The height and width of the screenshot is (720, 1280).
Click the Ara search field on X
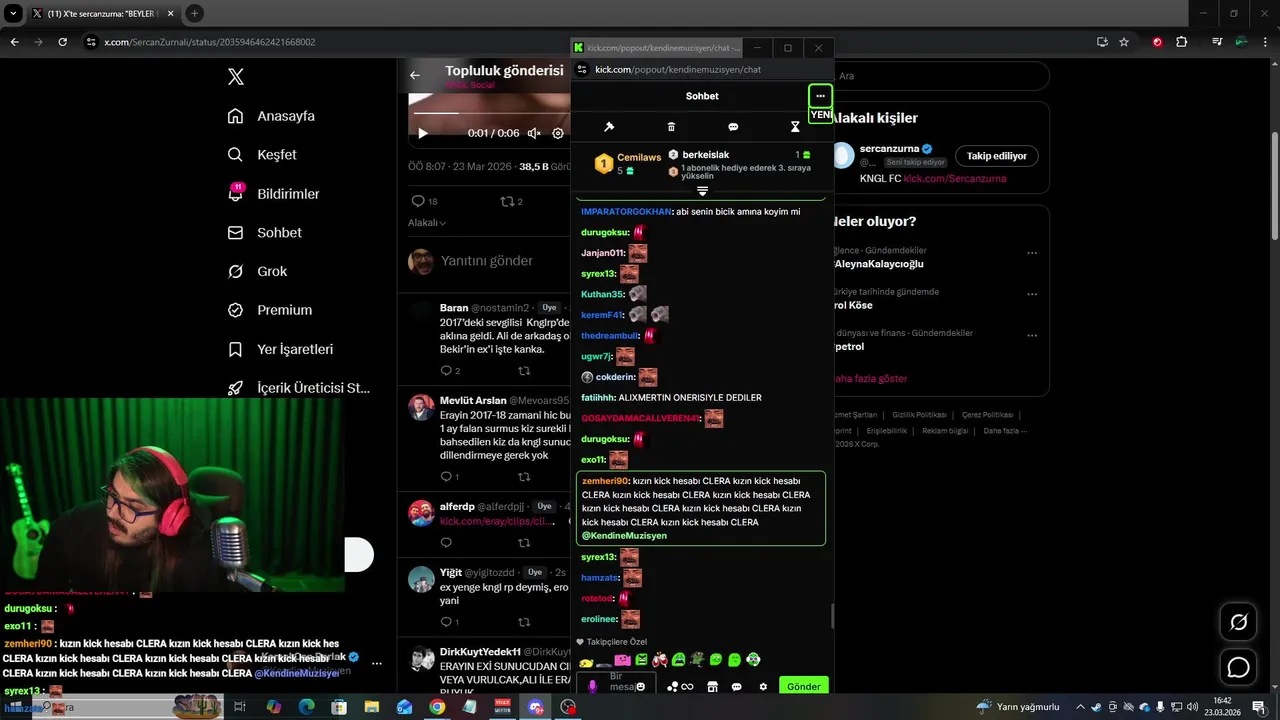940,76
